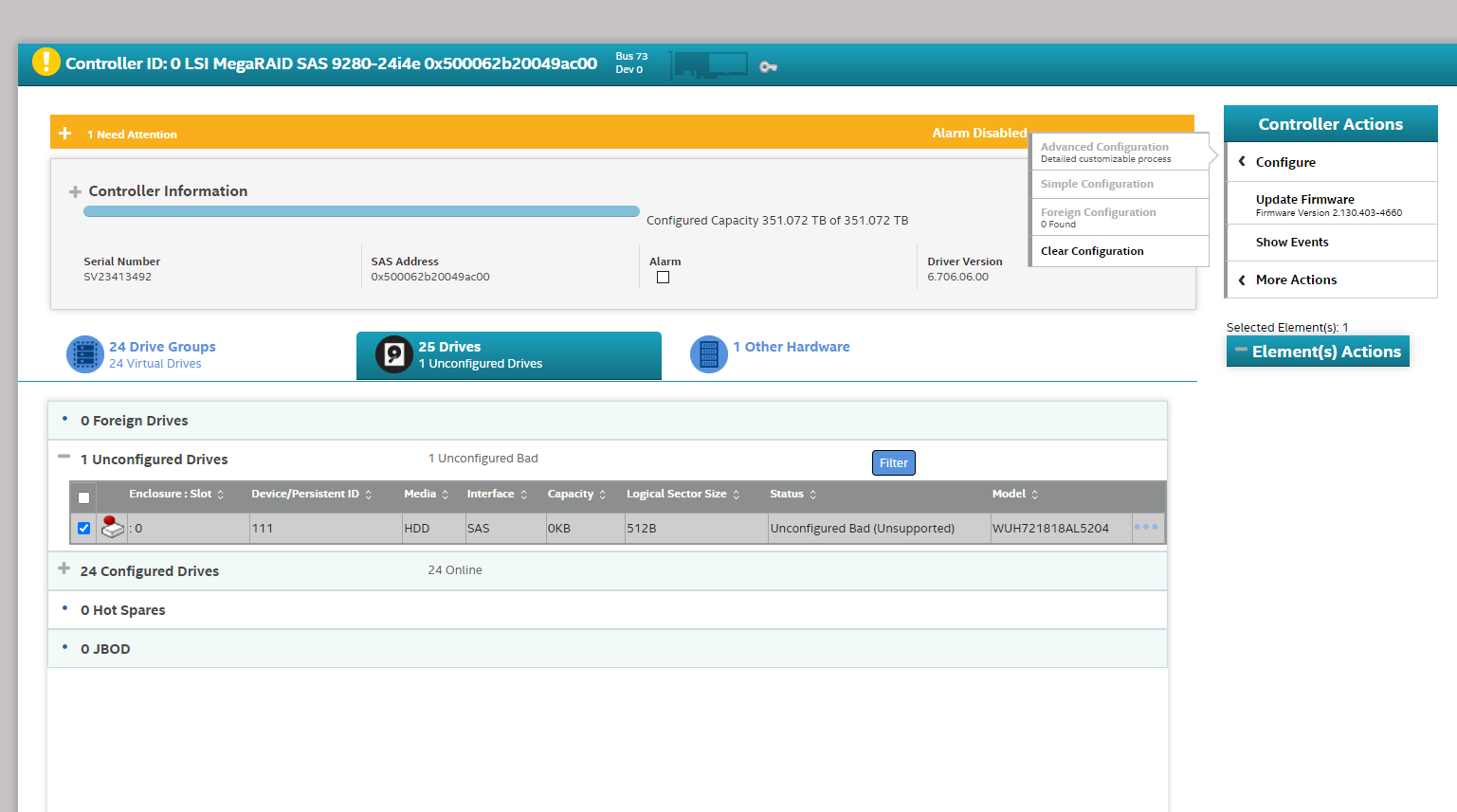Viewport: 1457px width, 812px height.
Task: Open the Configure submenu
Action: coord(1331,162)
